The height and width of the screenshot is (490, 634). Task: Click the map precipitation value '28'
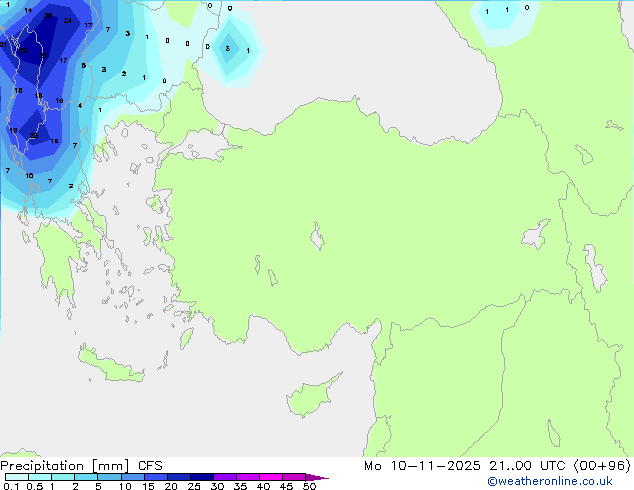(48, 15)
